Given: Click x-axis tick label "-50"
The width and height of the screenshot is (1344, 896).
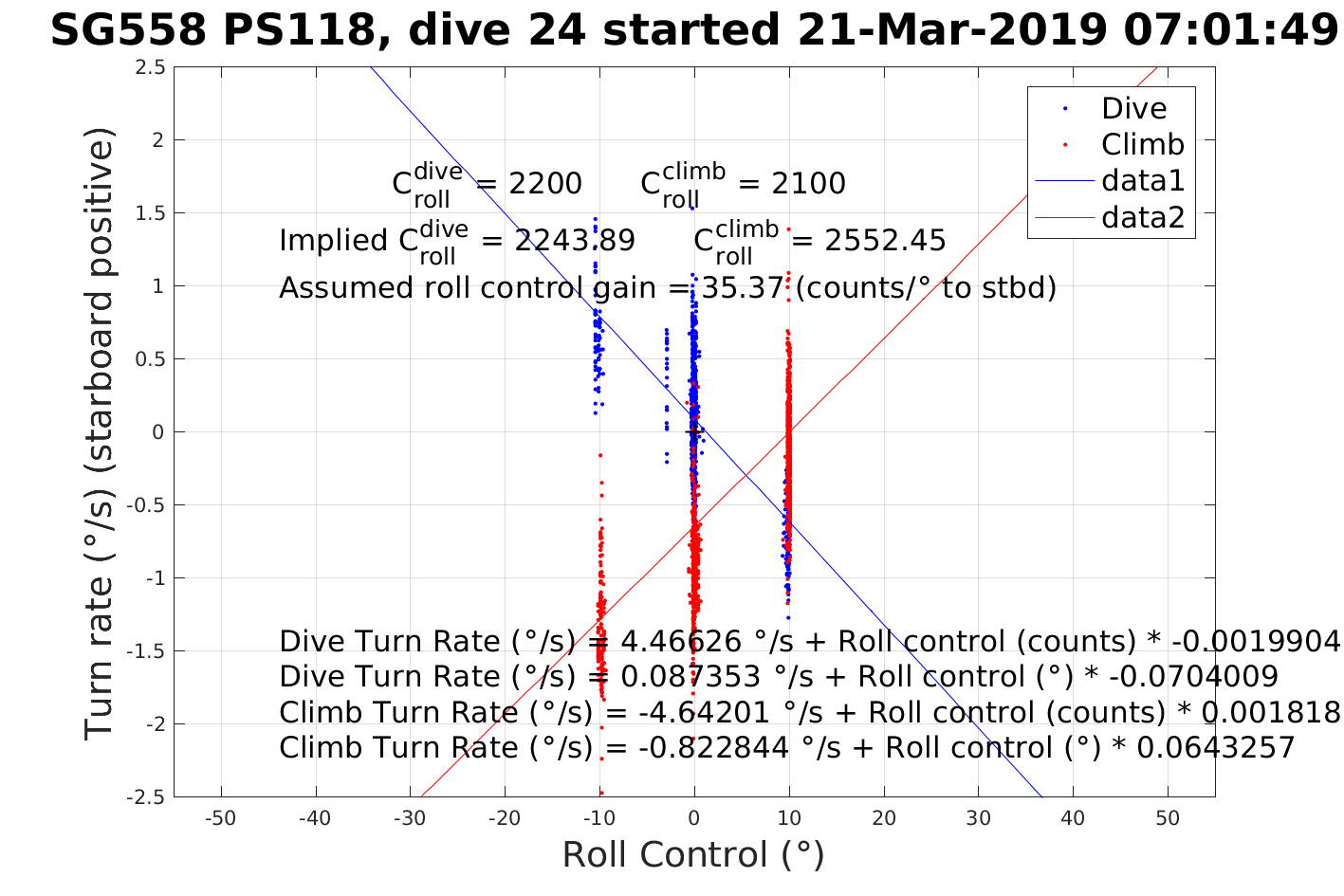Looking at the screenshot, I should coord(221,818).
